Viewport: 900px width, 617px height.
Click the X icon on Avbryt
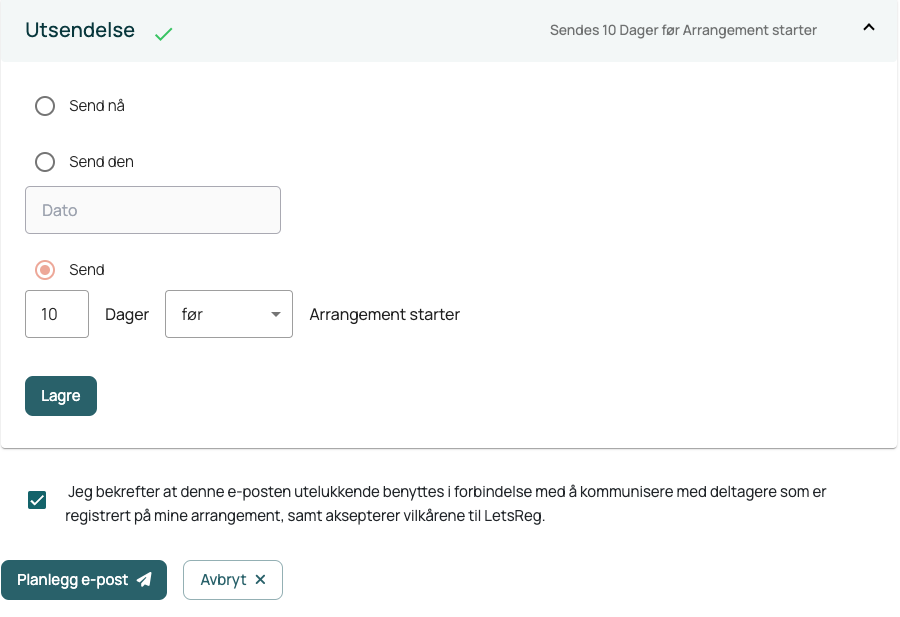pos(261,580)
